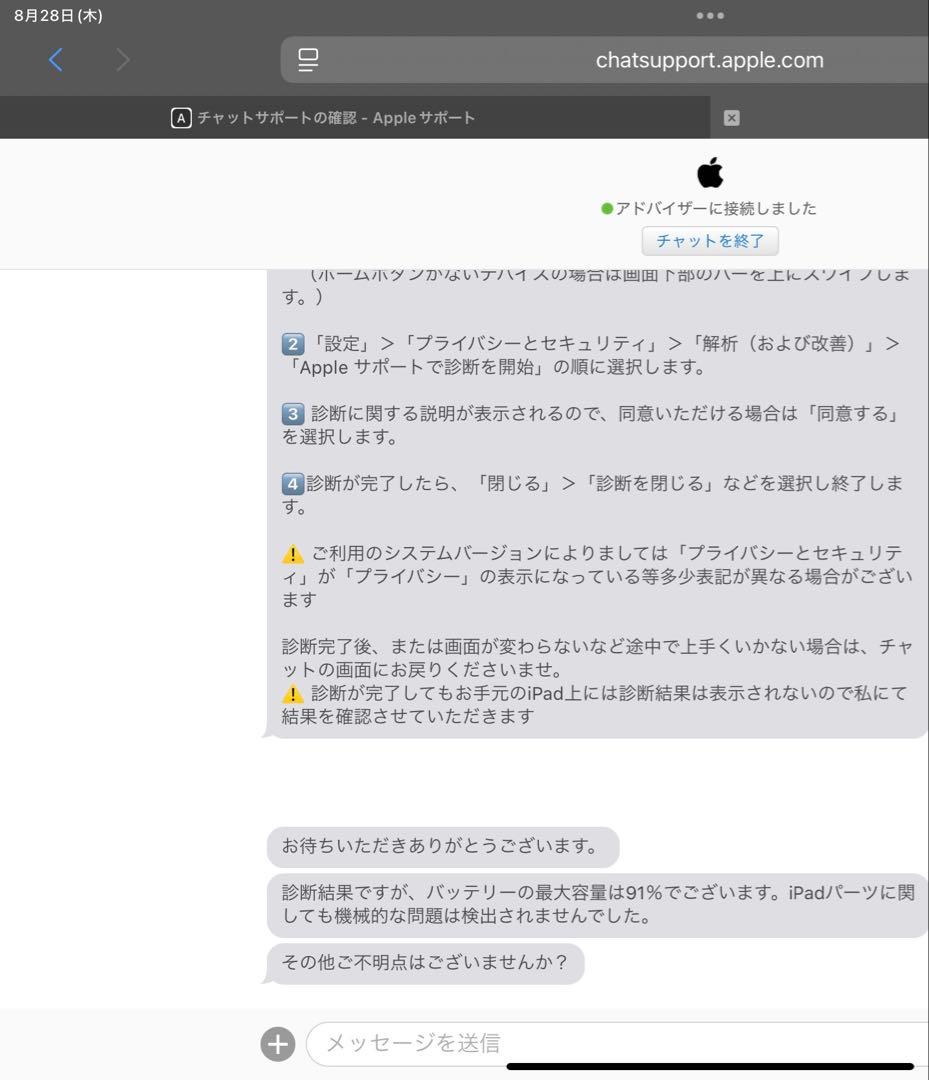Tap the Apple logo above the chat
This screenshot has width=929, height=1080.
tap(710, 173)
